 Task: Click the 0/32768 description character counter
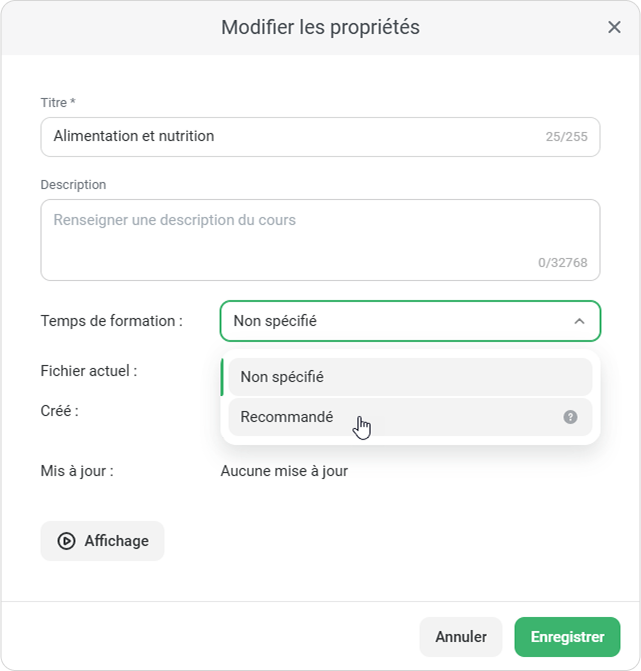coord(562,263)
